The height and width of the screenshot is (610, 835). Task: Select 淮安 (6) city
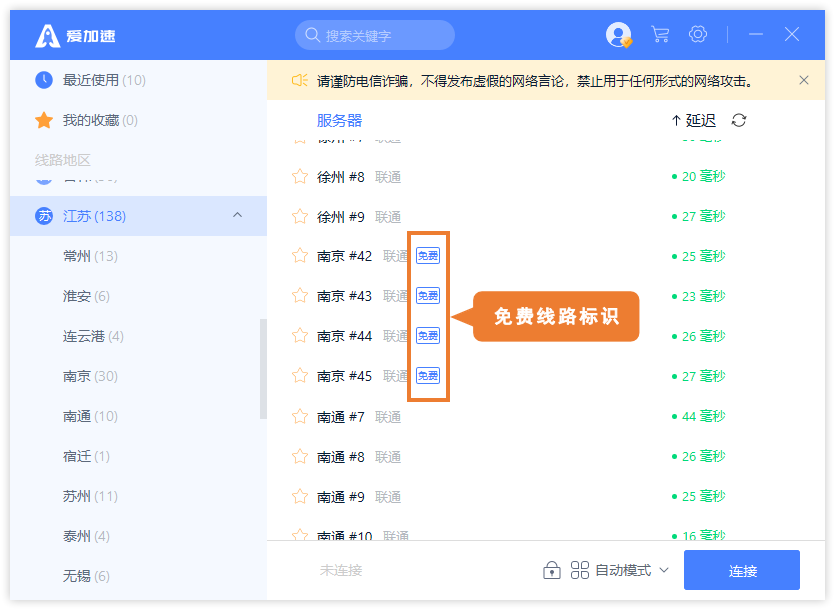coord(138,296)
